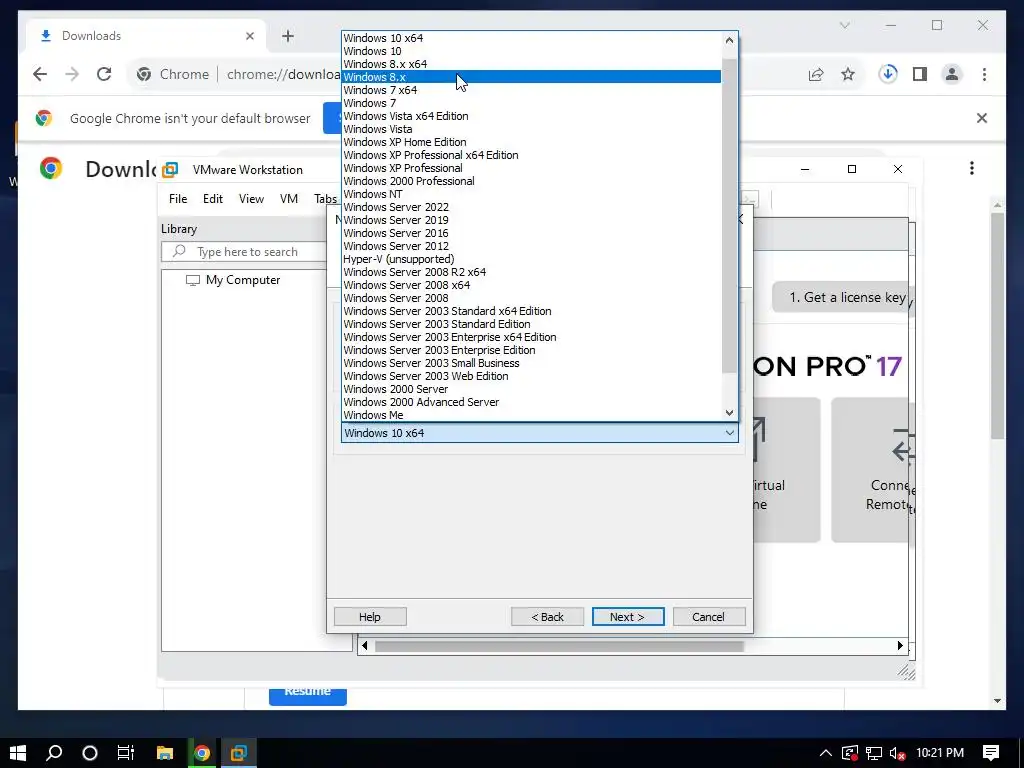Open VMware View menu
1024x768 pixels.
pos(251,199)
